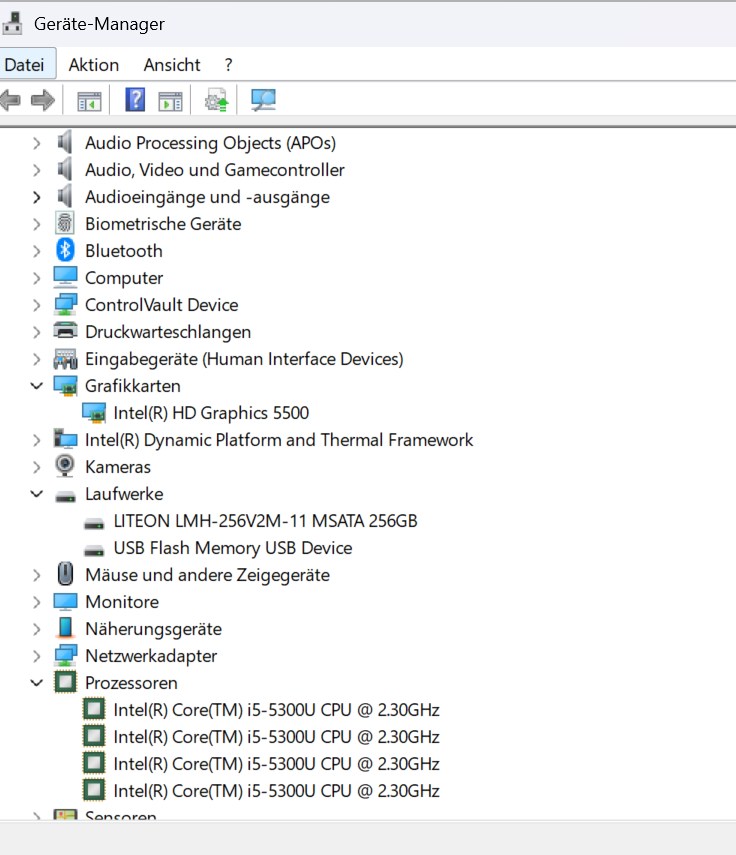Expand Intel(R) Dynamic Platform and Thermal Framework
The width and height of the screenshot is (736, 855).
[37, 440]
